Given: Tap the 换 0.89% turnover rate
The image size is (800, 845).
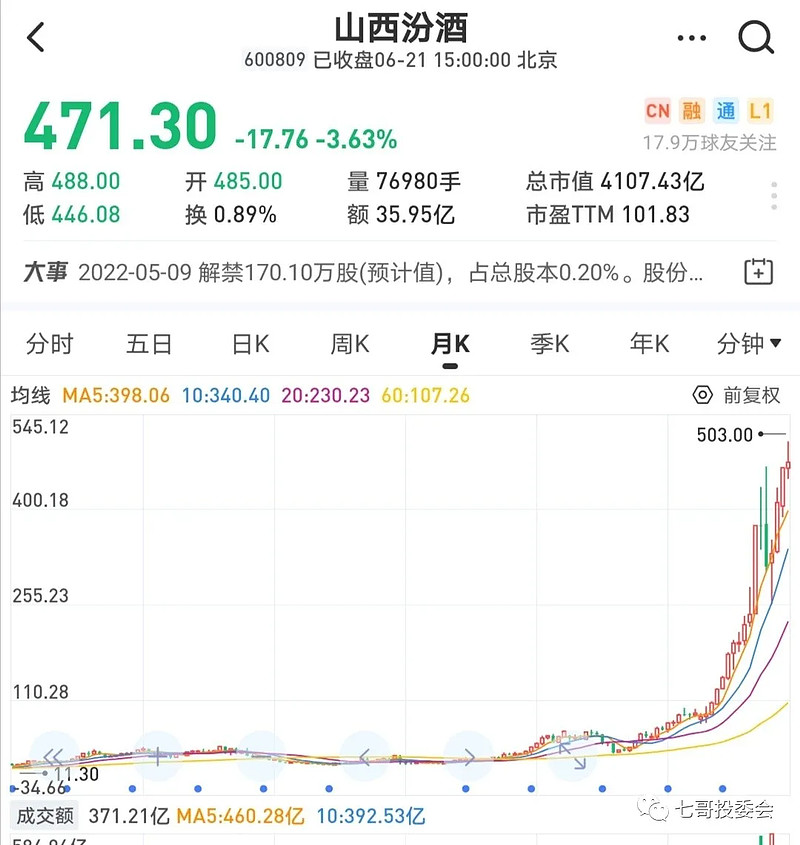Looking at the screenshot, I should point(231,214).
